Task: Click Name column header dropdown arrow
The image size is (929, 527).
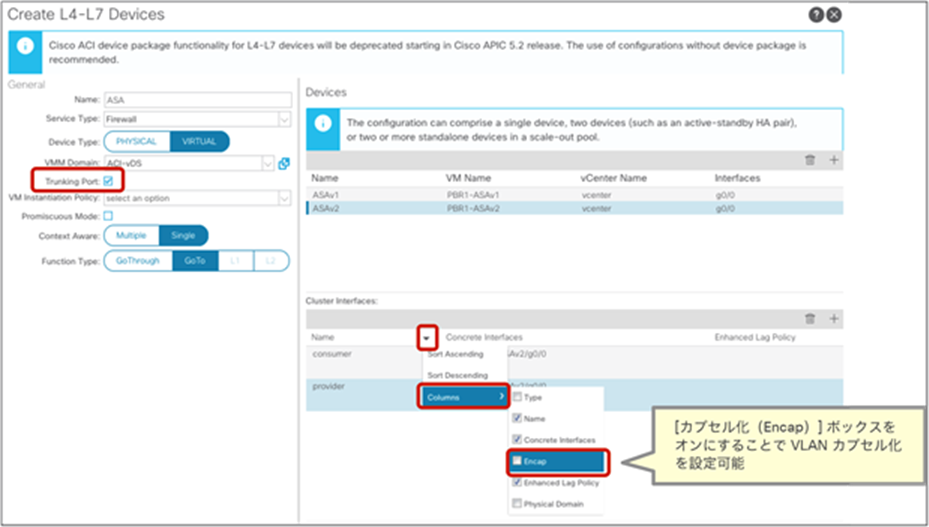Action: [x=427, y=338]
